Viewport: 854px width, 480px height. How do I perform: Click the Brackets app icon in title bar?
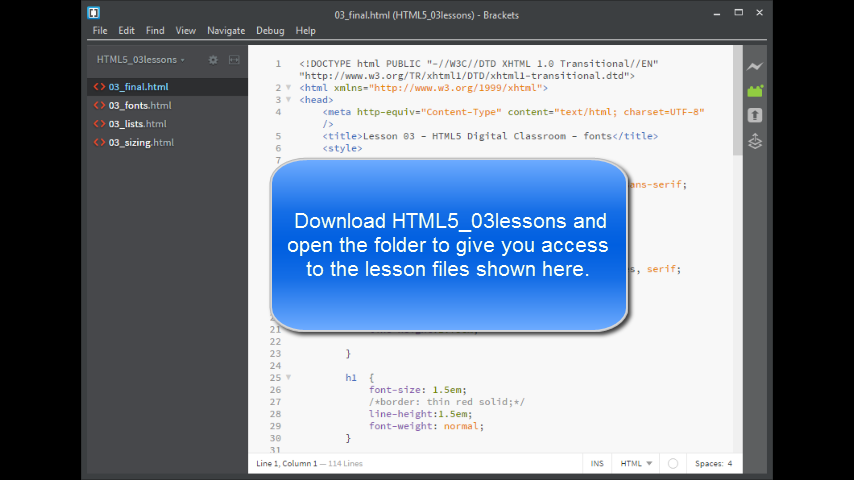[93, 13]
